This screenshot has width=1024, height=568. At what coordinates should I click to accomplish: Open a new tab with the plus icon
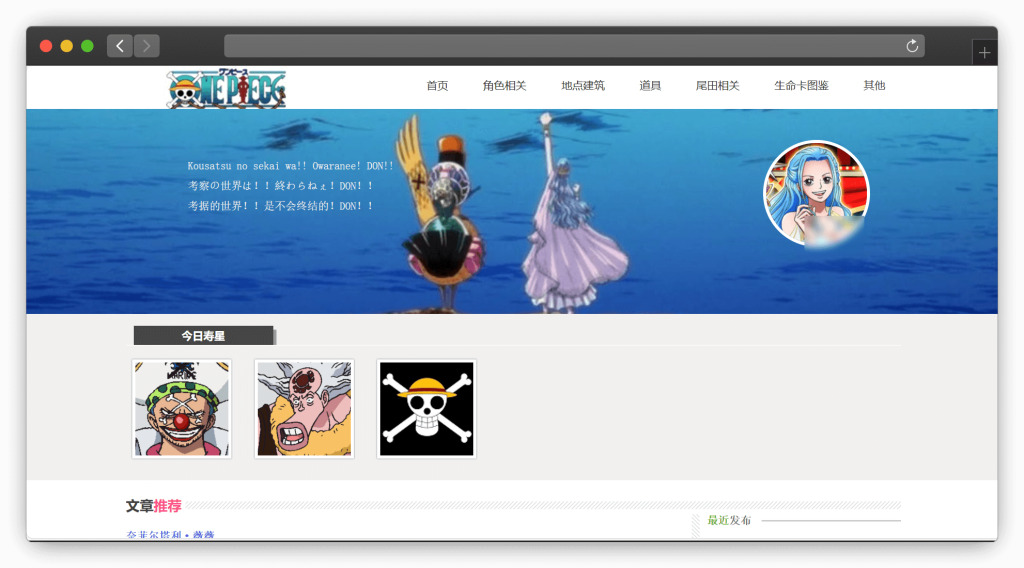(x=984, y=53)
